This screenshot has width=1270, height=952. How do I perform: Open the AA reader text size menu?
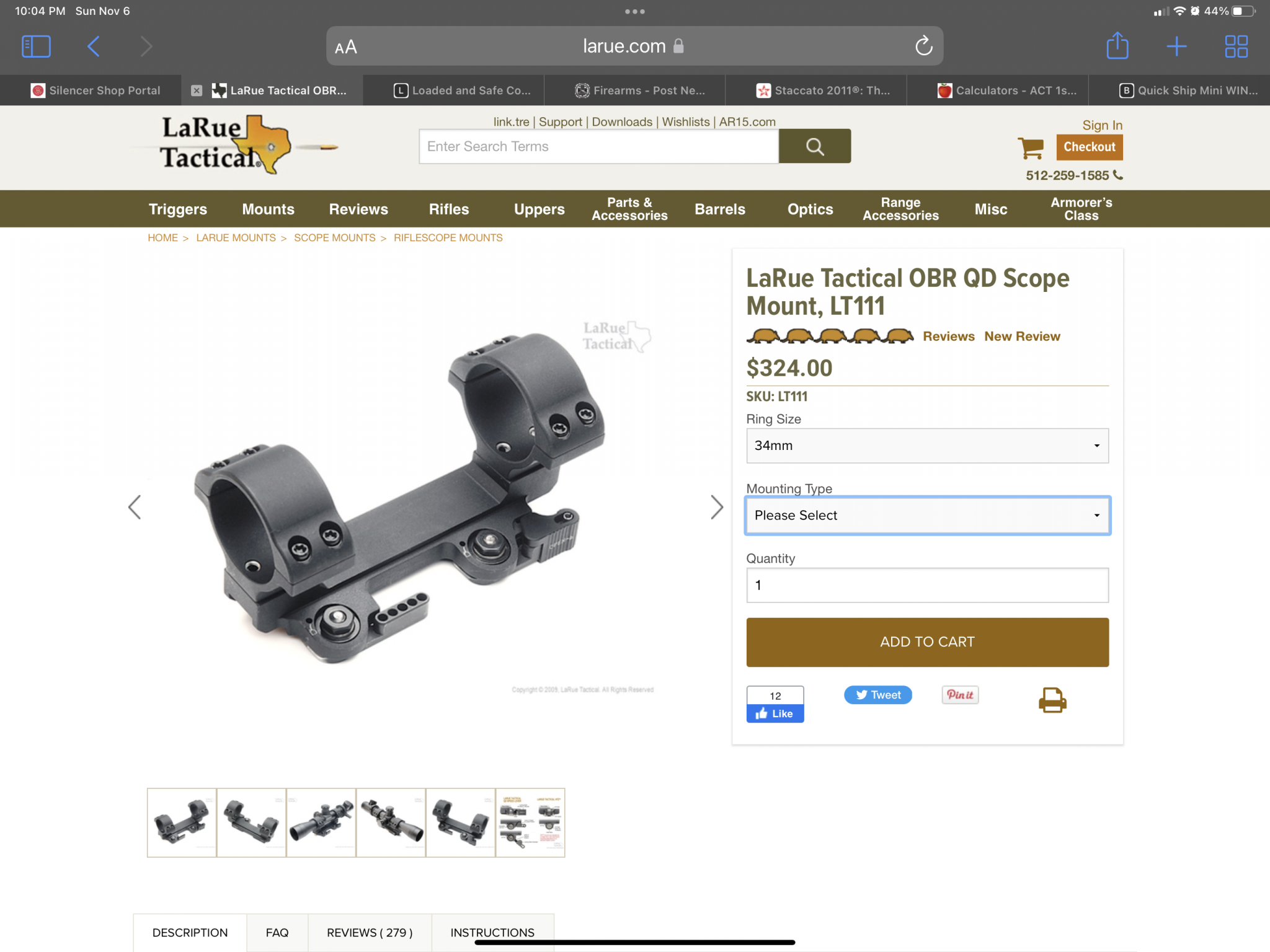[346, 47]
